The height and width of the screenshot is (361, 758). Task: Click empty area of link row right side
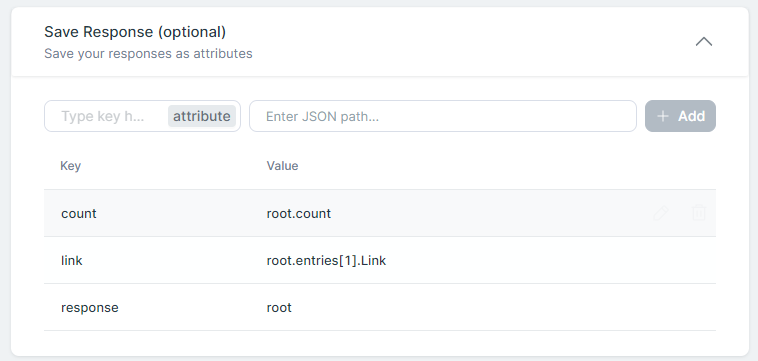click(x=551, y=260)
